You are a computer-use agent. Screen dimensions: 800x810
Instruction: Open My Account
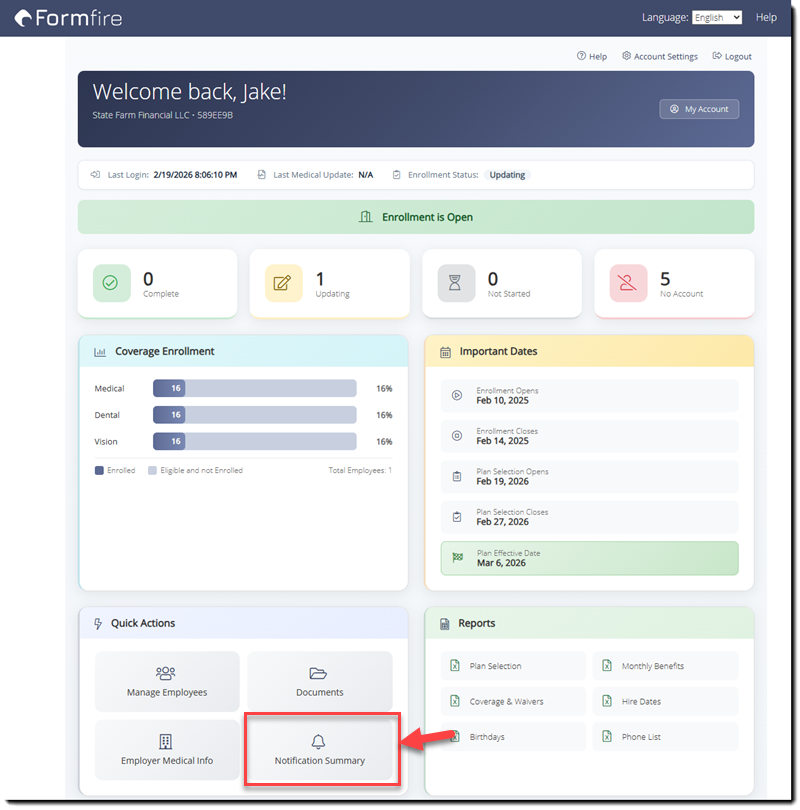point(698,109)
